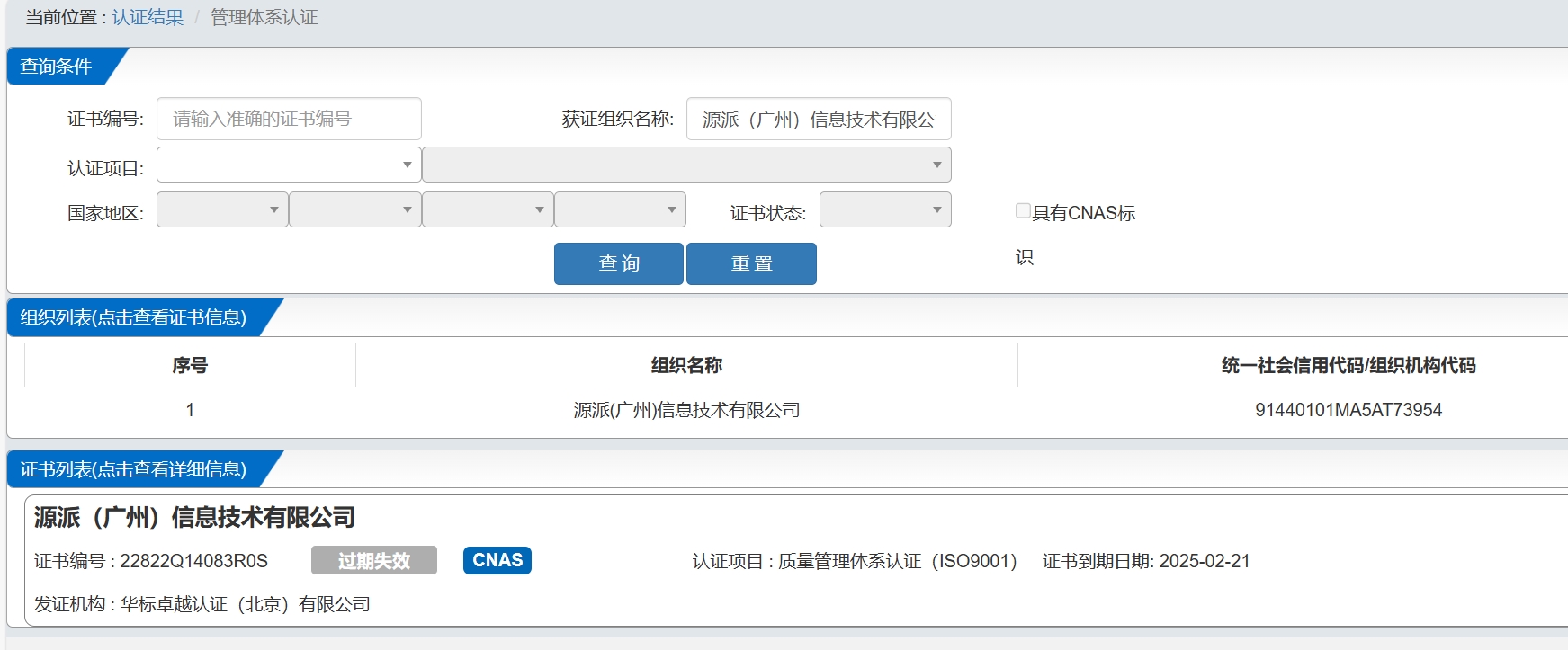The width and height of the screenshot is (1568, 650).
Task: Select the 组织列表 panel tab header
Action: (x=134, y=317)
